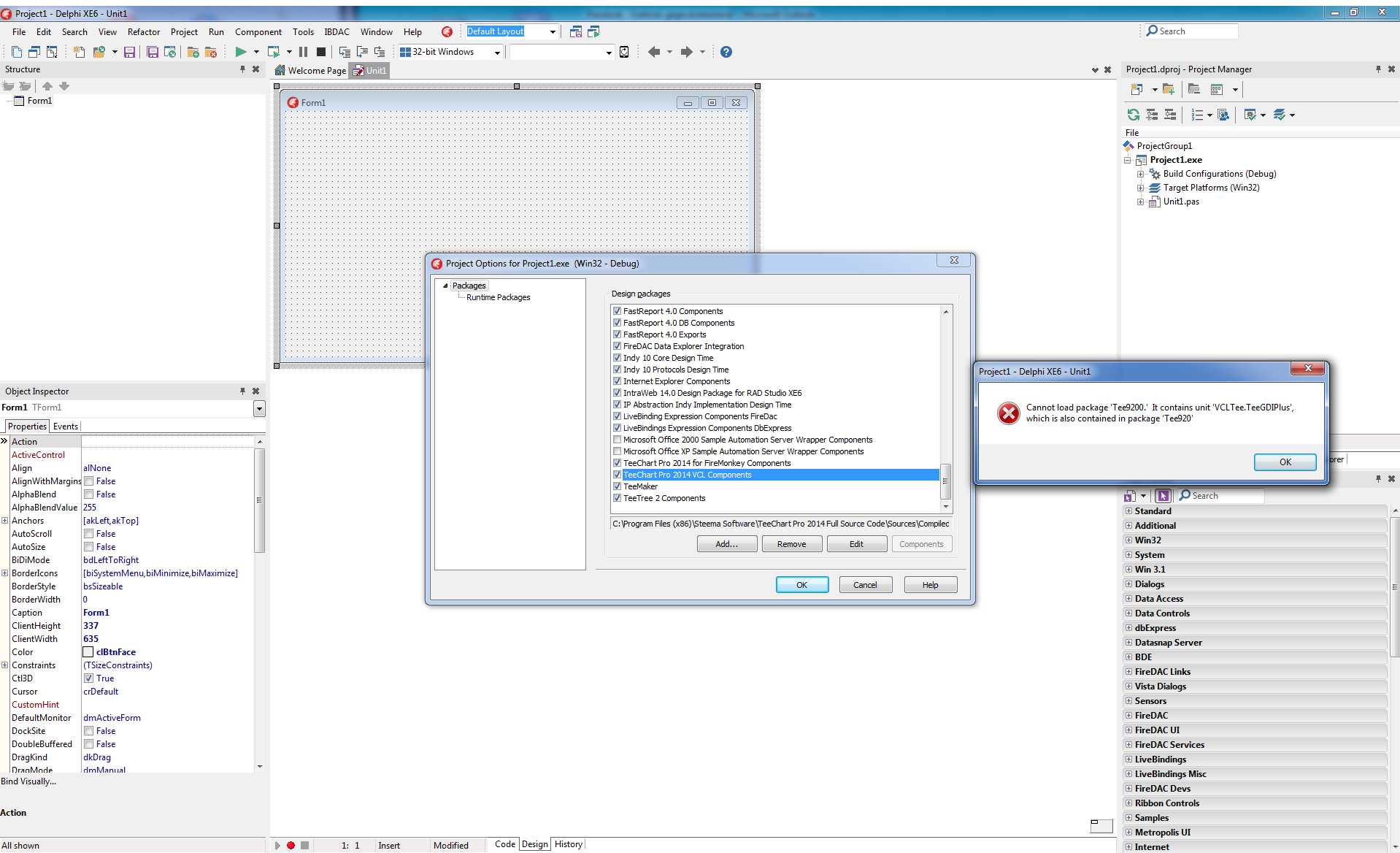Click the Run without debugging icon

[274, 52]
